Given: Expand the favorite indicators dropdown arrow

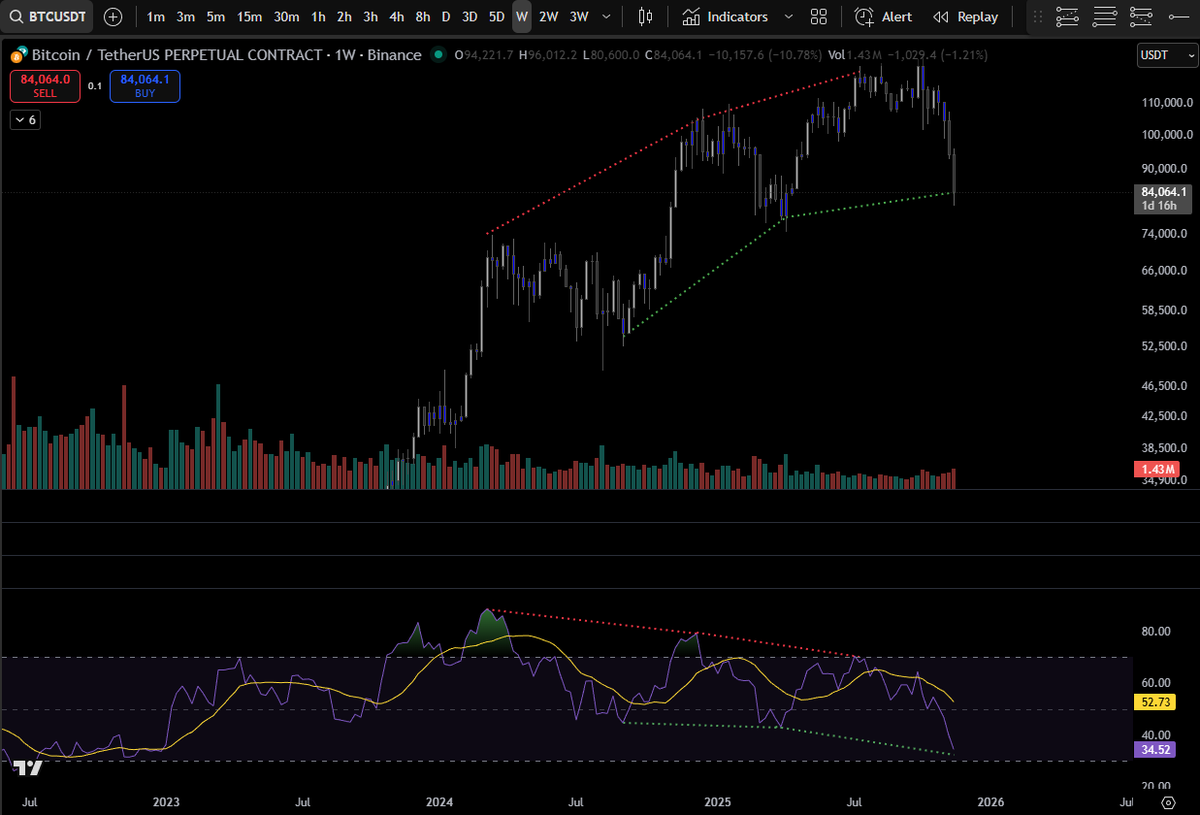Looking at the screenshot, I should click(789, 16).
